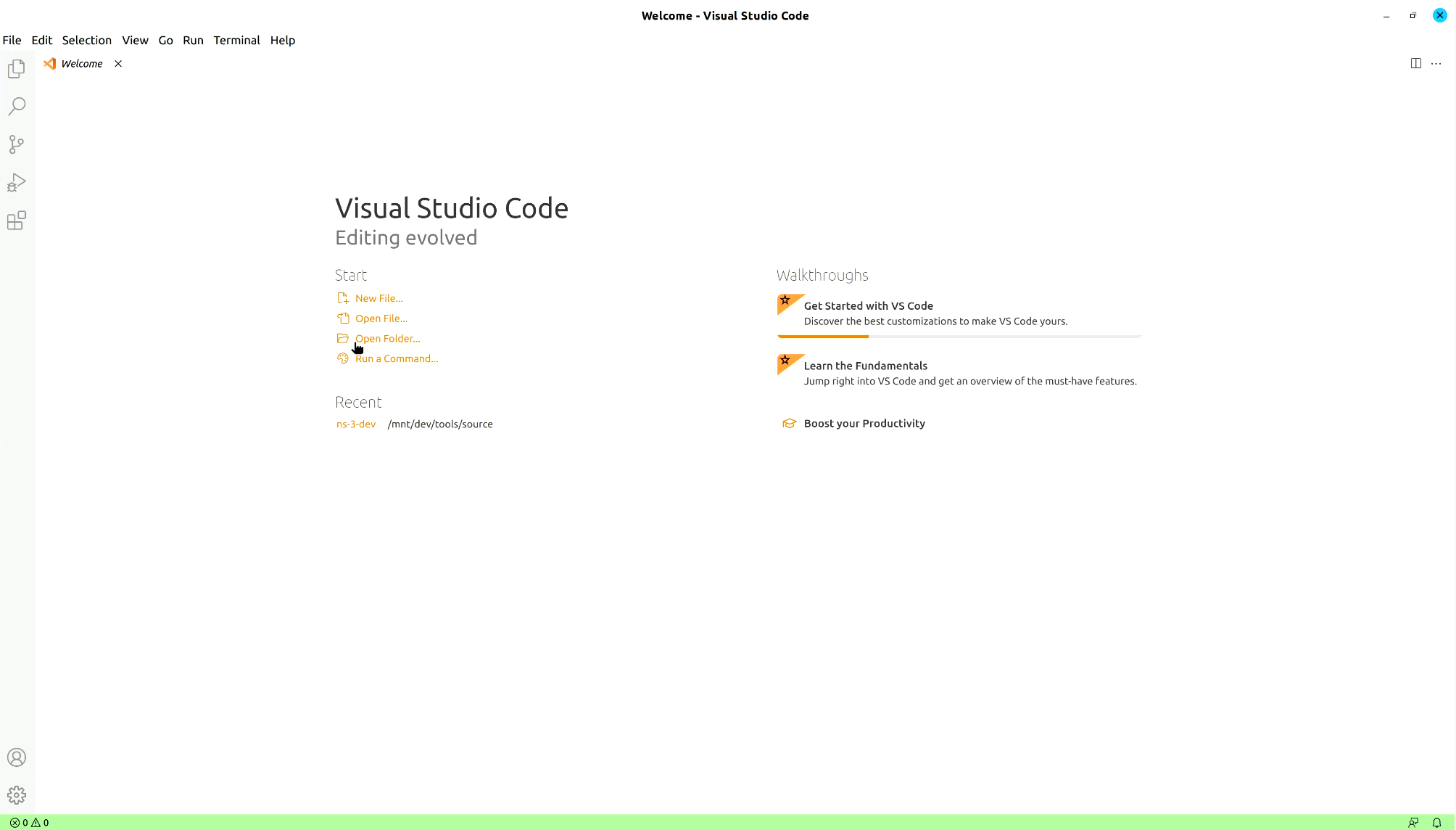The image size is (1456, 830).
Task: Open the Explorer view in the activity bar
Action: click(x=17, y=67)
